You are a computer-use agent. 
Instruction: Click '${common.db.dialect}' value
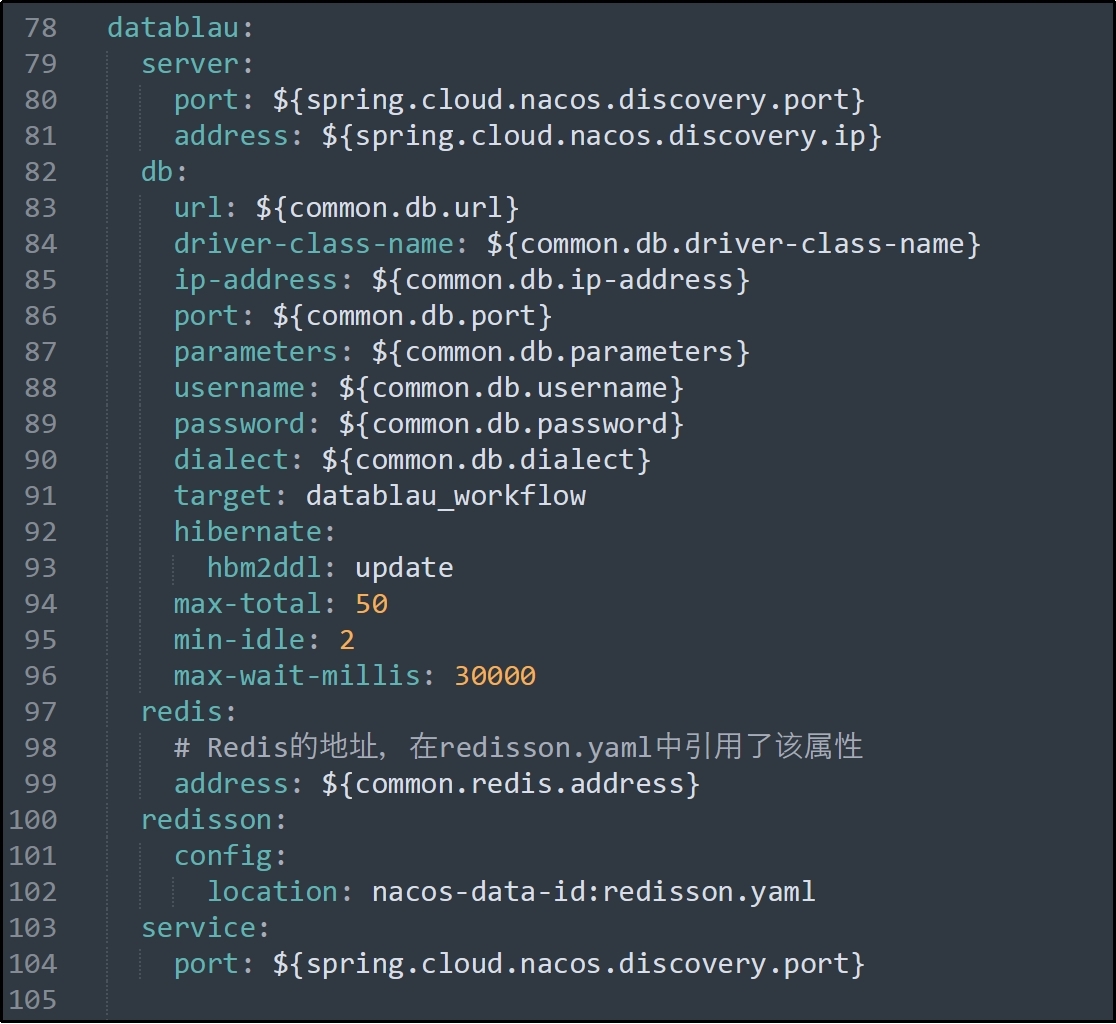pos(486,460)
